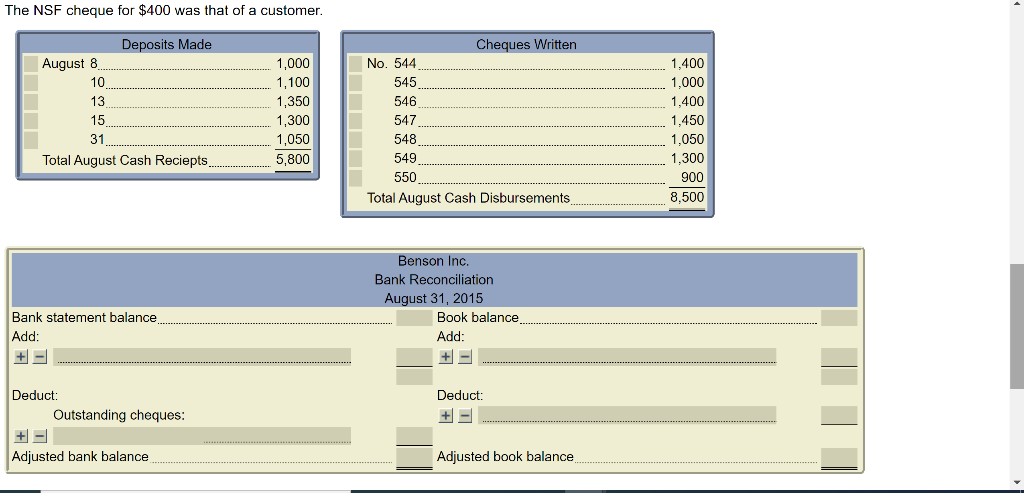The image size is (1024, 493).
Task: Tick the checkbox beside deposit dated 15
Action: tap(31, 120)
